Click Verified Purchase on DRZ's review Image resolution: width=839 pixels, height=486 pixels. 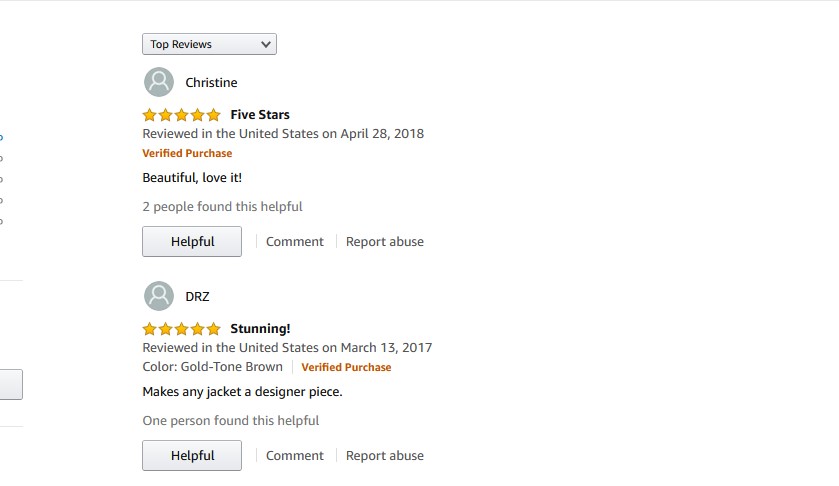[346, 368]
